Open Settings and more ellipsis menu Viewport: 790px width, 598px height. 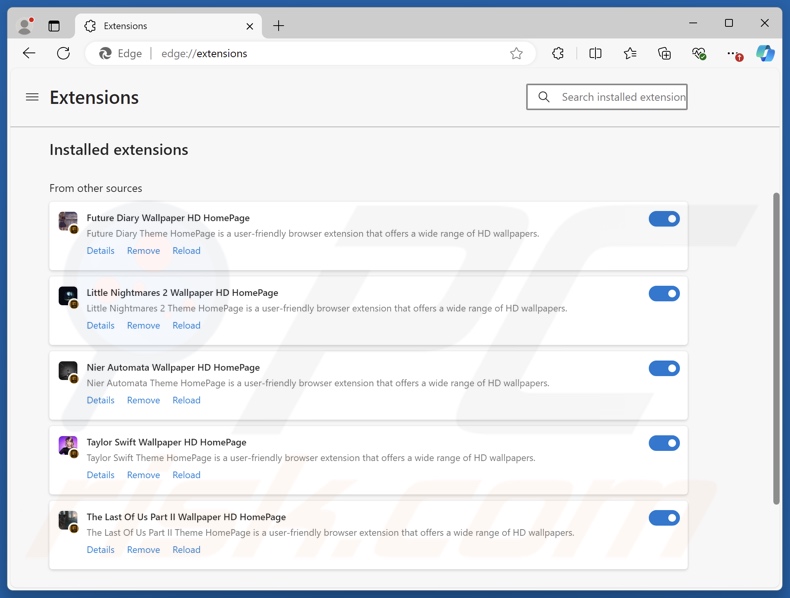point(733,54)
